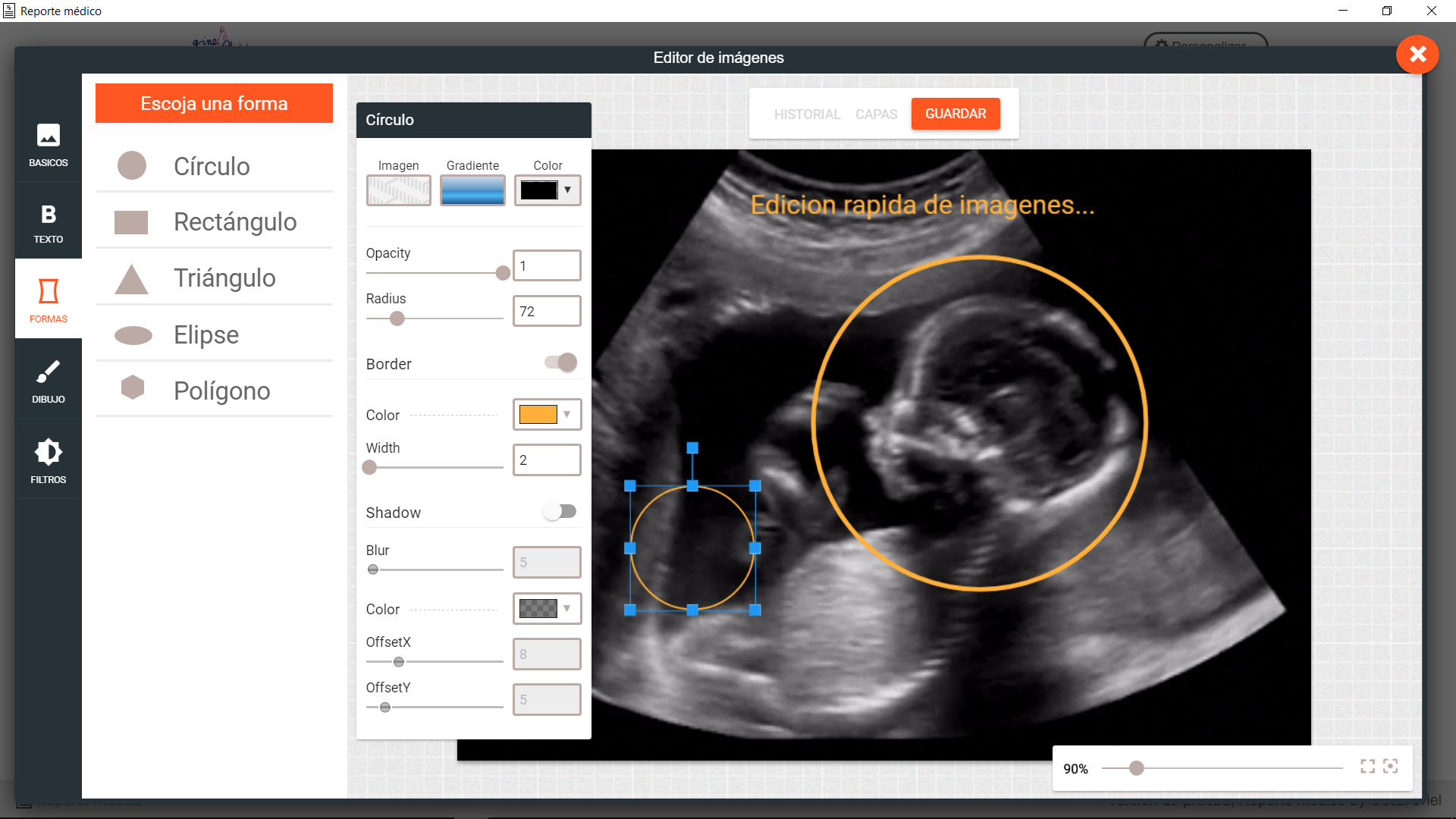1456x819 pixels.
Task: Enable the Shadow toggle
Action: [x=560, y=512]
